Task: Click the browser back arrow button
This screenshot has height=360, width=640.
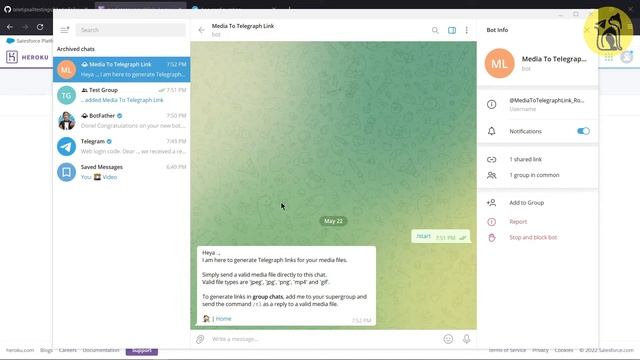Action: (10, 27)
